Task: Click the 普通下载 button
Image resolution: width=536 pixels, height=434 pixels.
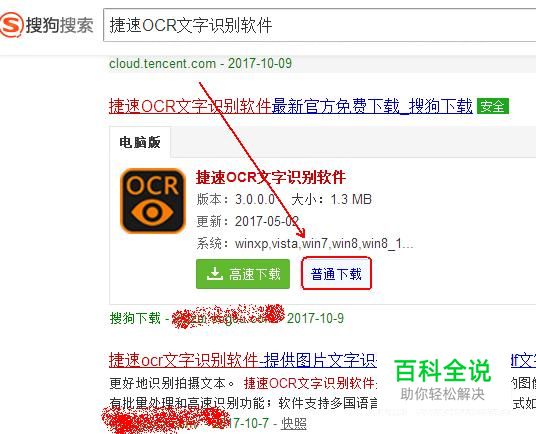Action: [x=336, y=274]
